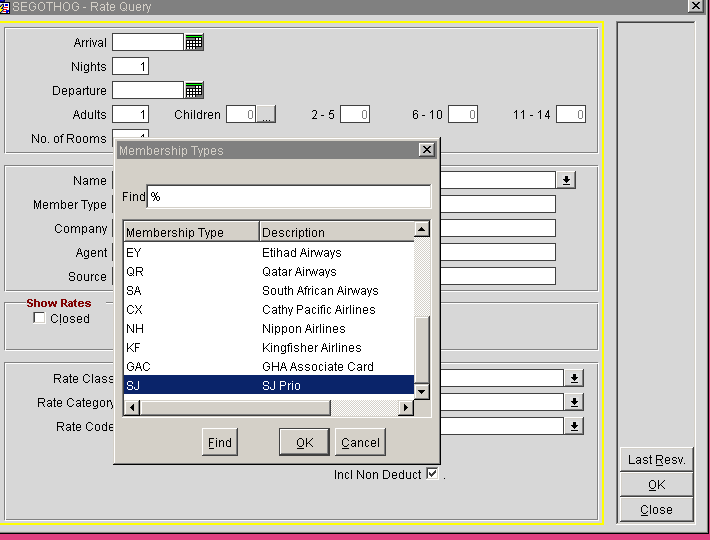
Task: Click the Children count input field
Action: click(x=241, y=115)
